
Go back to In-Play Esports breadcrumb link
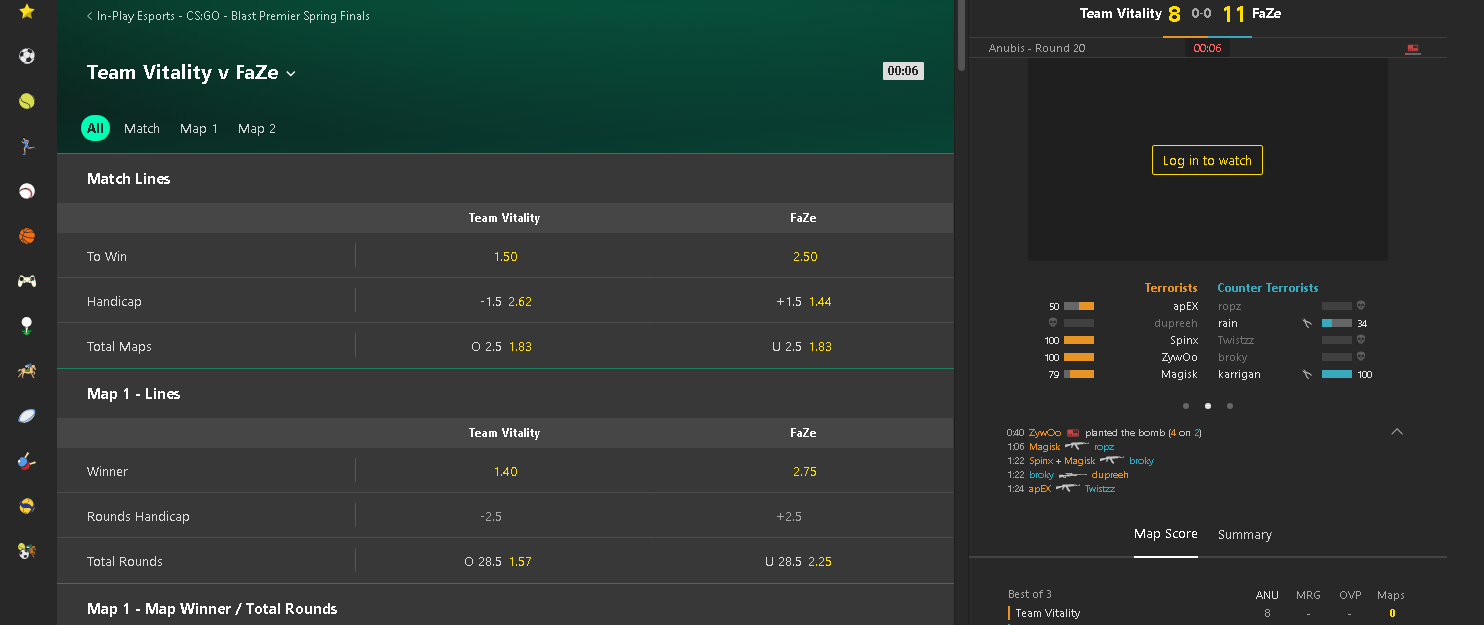[228, 16]
